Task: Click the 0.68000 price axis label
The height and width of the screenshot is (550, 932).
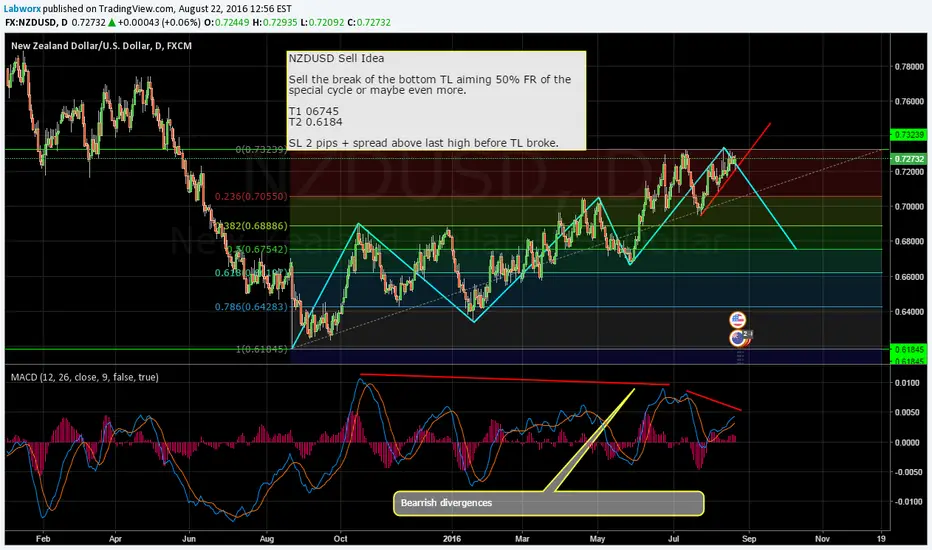Action: 909,242
